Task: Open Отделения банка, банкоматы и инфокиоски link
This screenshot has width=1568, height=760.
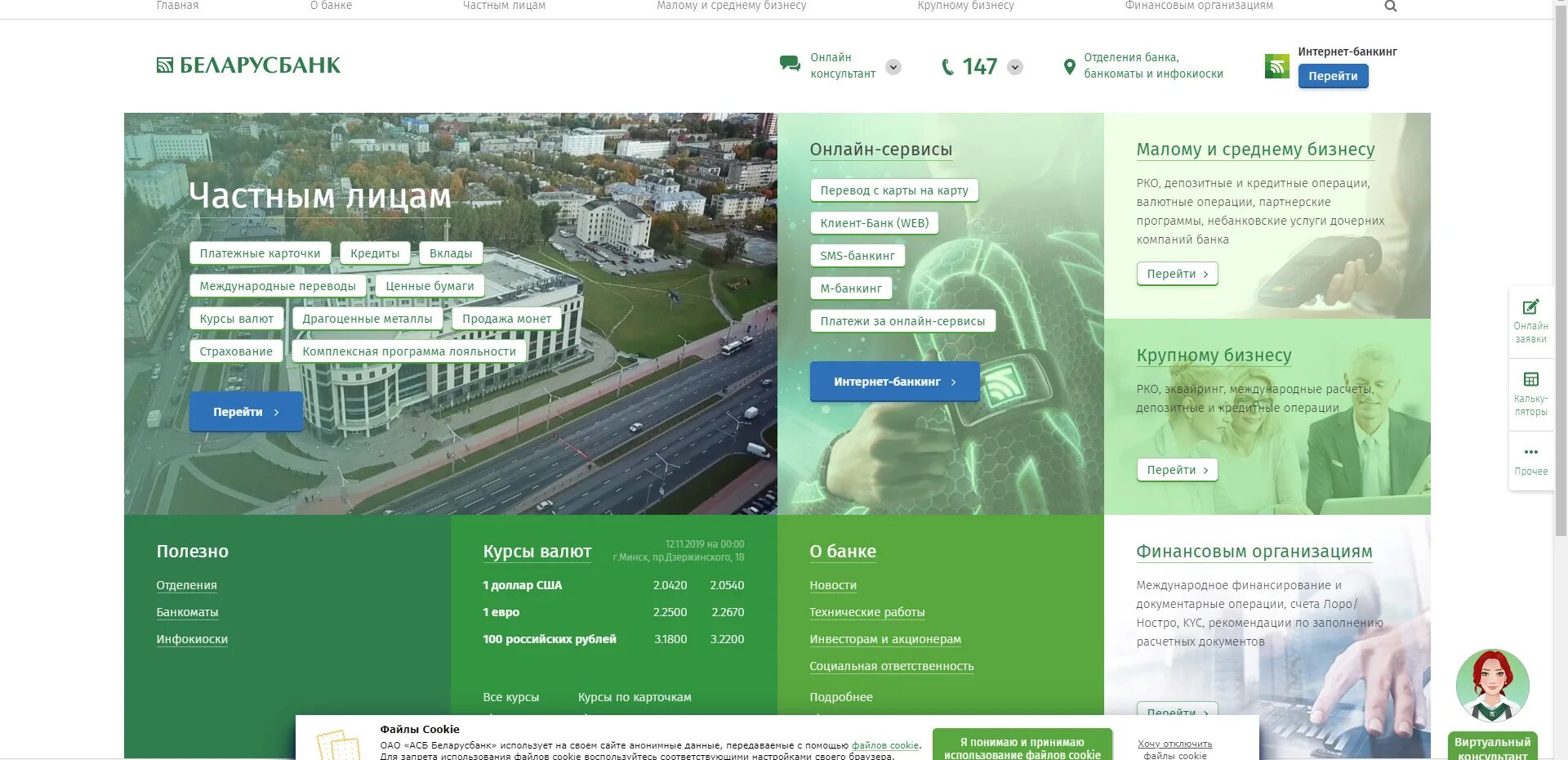Action: 1153,65
